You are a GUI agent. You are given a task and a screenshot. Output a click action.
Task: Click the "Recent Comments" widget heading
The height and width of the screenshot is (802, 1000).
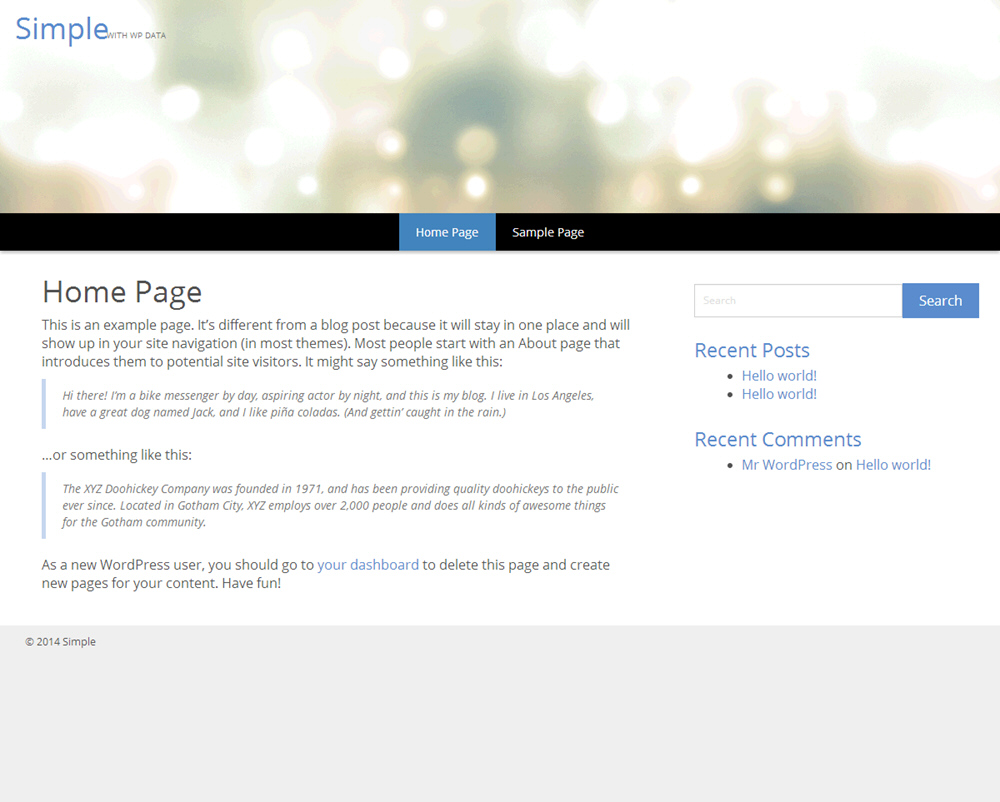(777, 439)
